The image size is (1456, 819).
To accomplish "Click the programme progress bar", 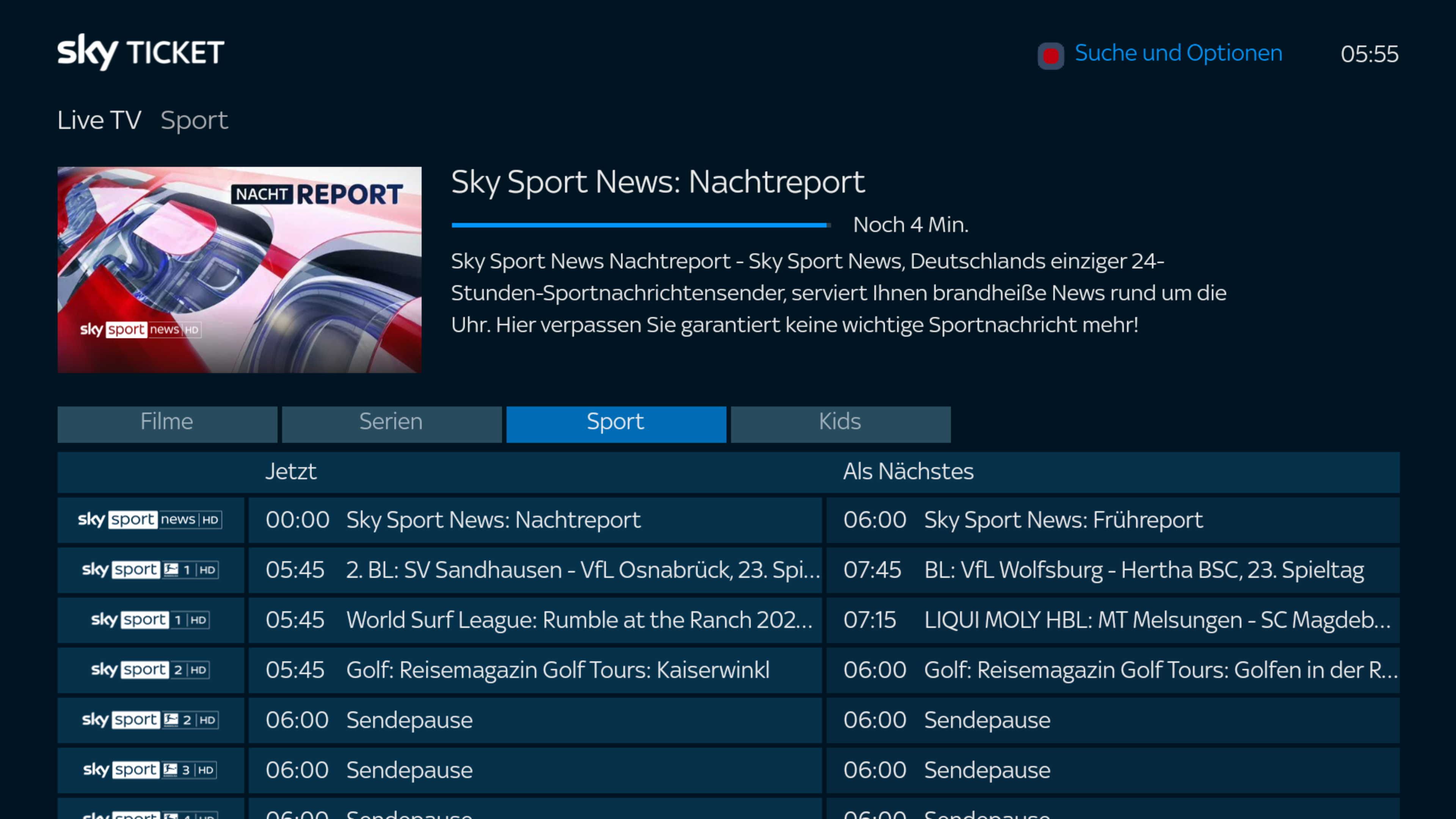I will (x=641, y=225).
